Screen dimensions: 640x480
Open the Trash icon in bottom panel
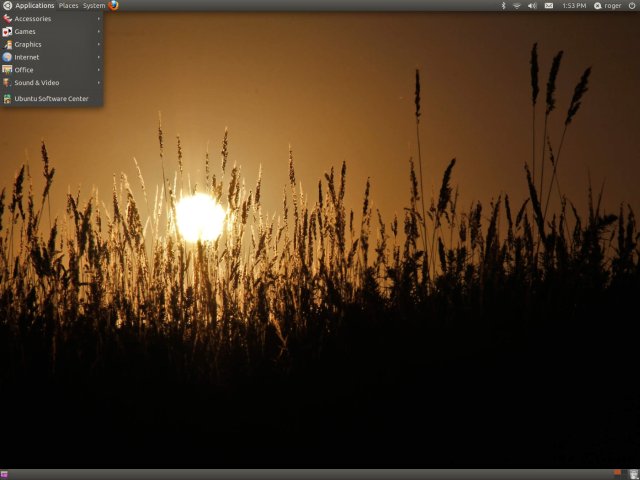click(x=634, y=475)
